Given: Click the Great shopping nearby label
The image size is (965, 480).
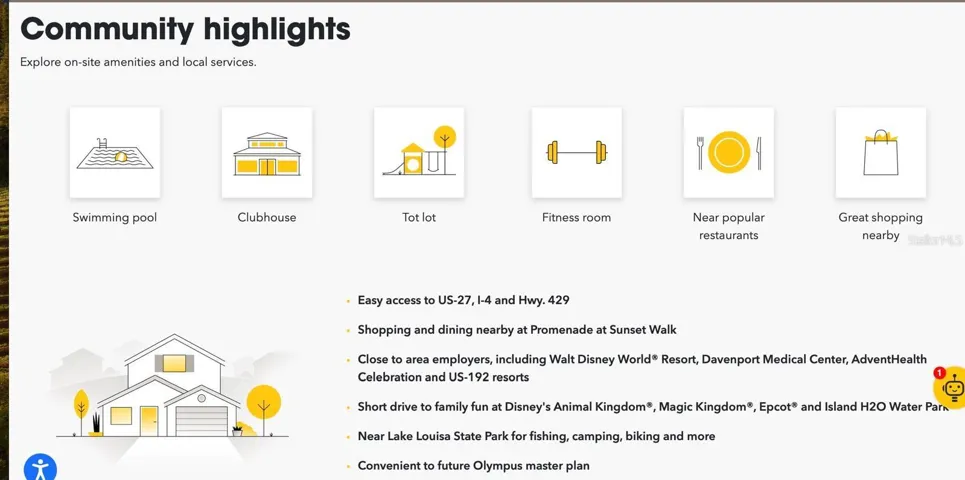Looking at the screenshot, I should pyautogui.click(x=880, y=226).
